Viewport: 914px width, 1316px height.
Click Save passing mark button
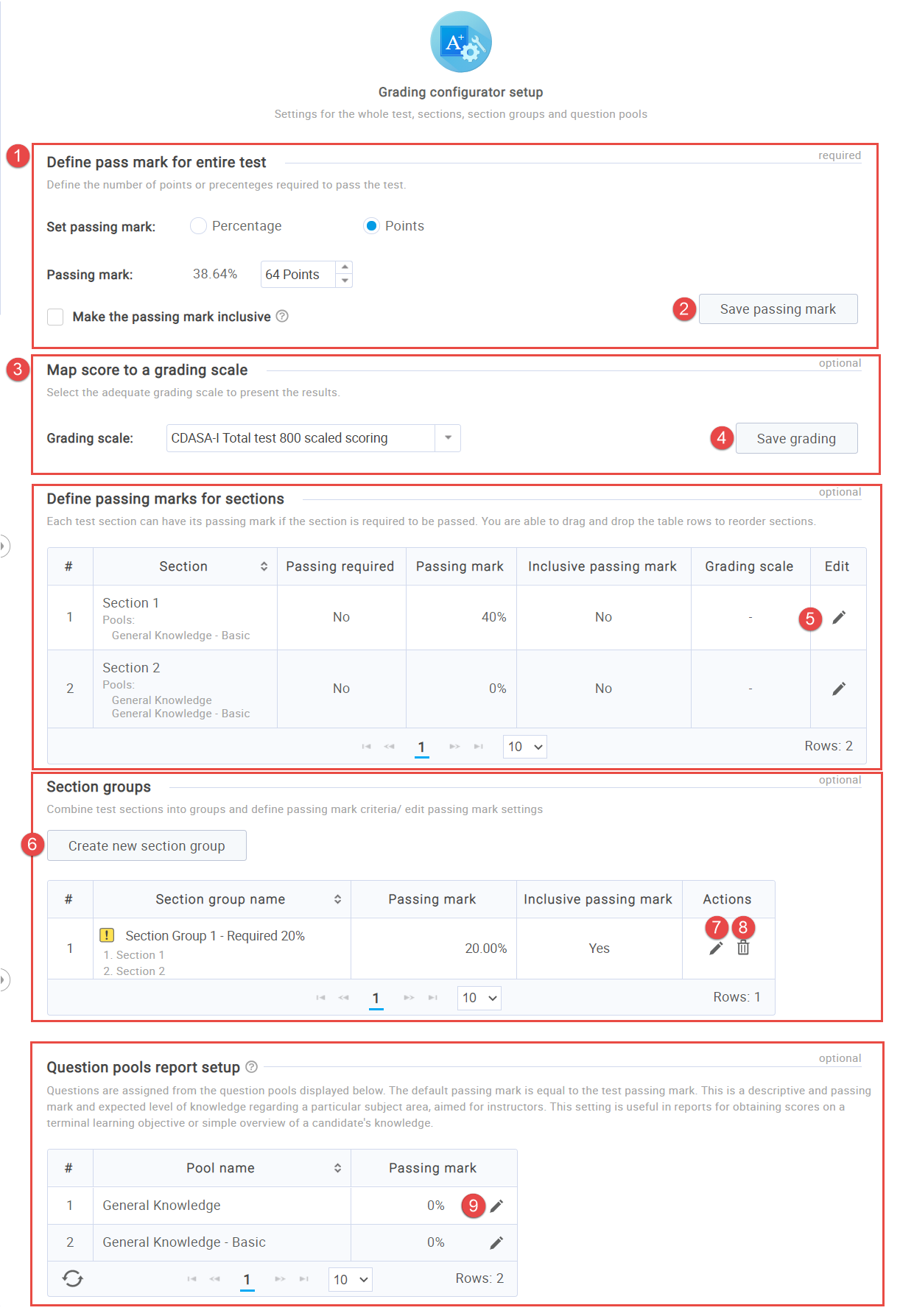[x=778, y=309]
